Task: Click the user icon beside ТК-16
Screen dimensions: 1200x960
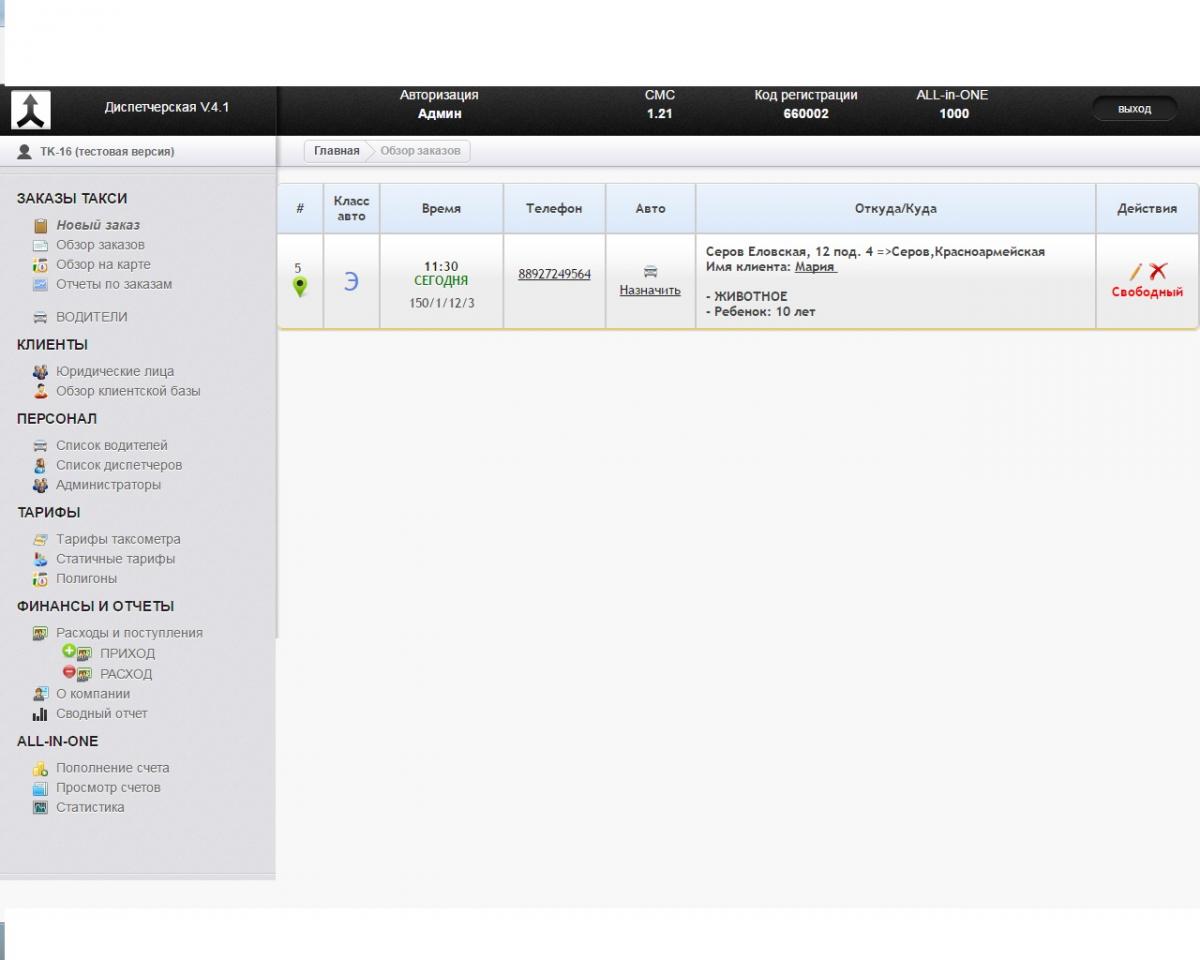Action: coord(25,152)
